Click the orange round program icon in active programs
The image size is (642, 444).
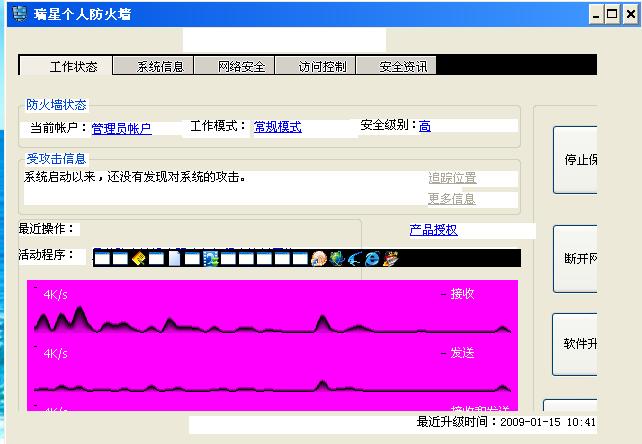319,258
